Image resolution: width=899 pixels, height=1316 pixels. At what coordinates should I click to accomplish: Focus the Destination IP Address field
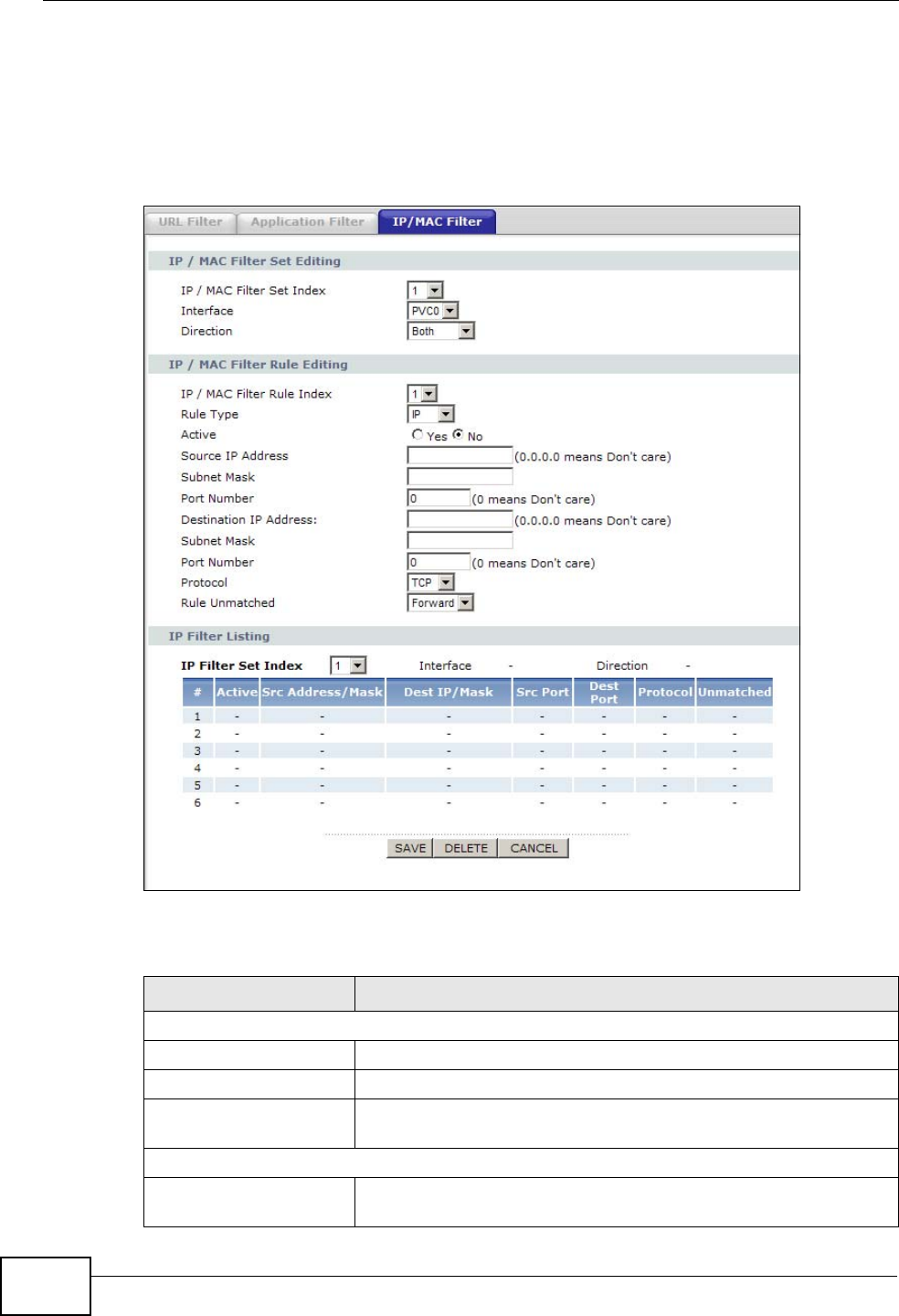click(x=460, y=520)
